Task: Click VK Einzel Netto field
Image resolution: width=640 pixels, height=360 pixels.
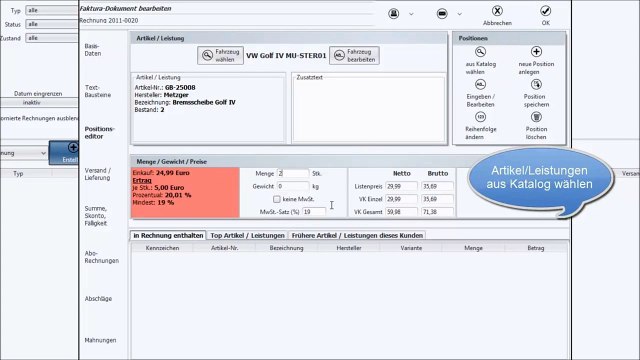Action: 402,199
